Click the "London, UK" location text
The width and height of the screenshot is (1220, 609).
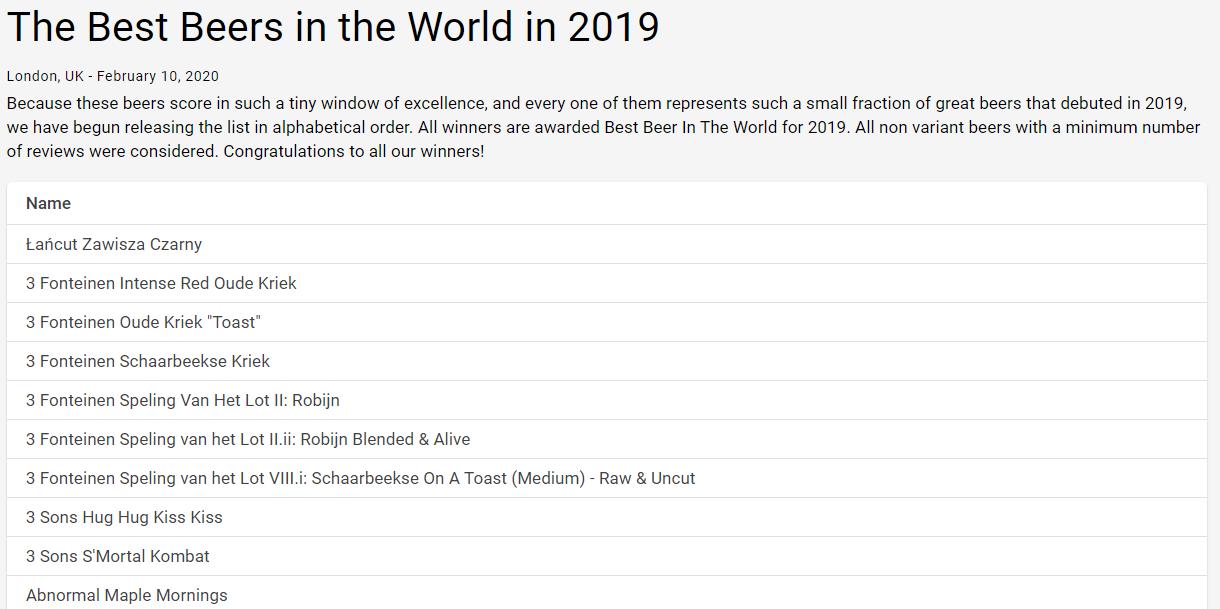(x=44, y=76)
